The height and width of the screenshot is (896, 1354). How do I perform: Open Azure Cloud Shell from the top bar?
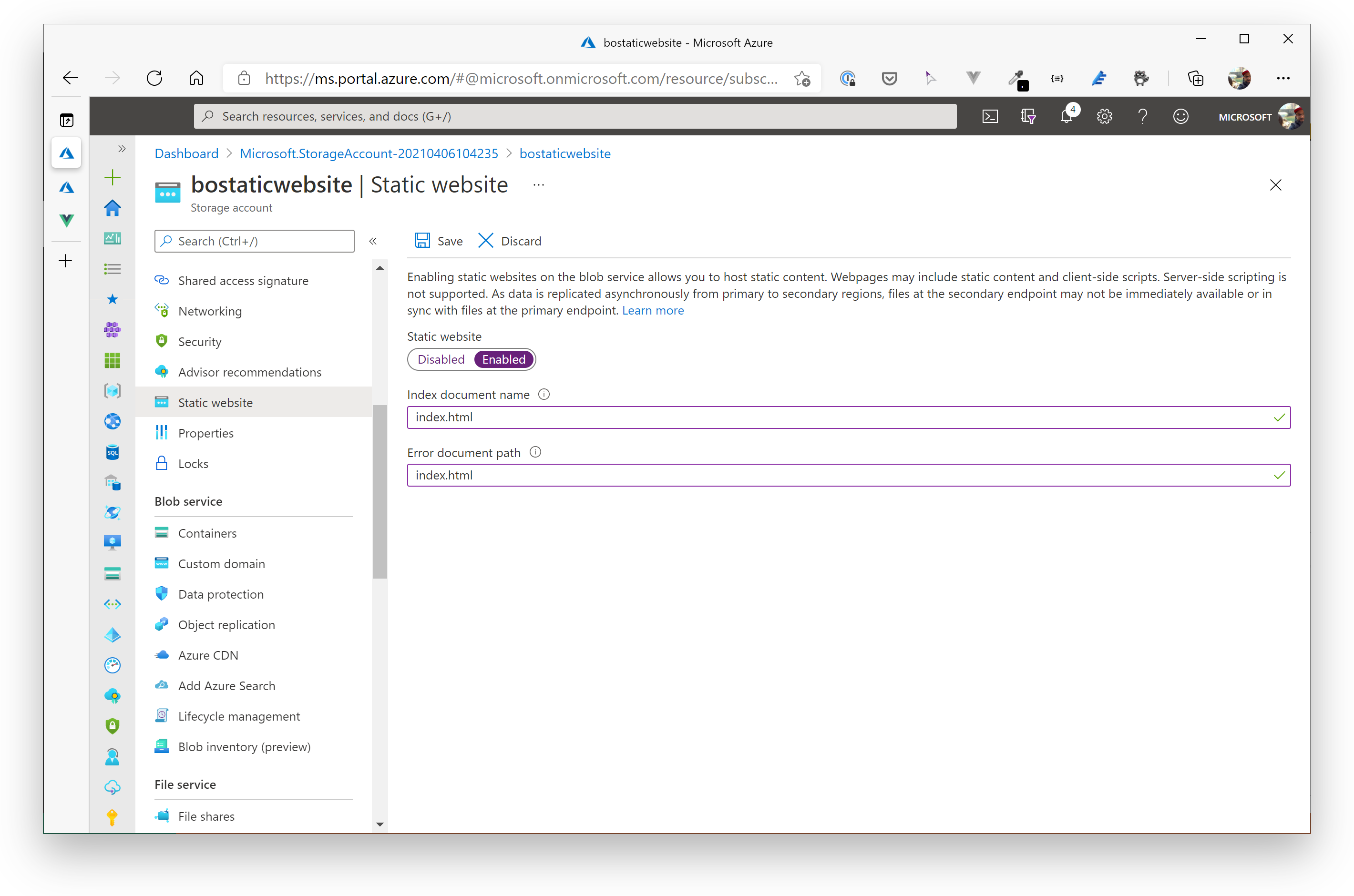click(x=990, y=116)
